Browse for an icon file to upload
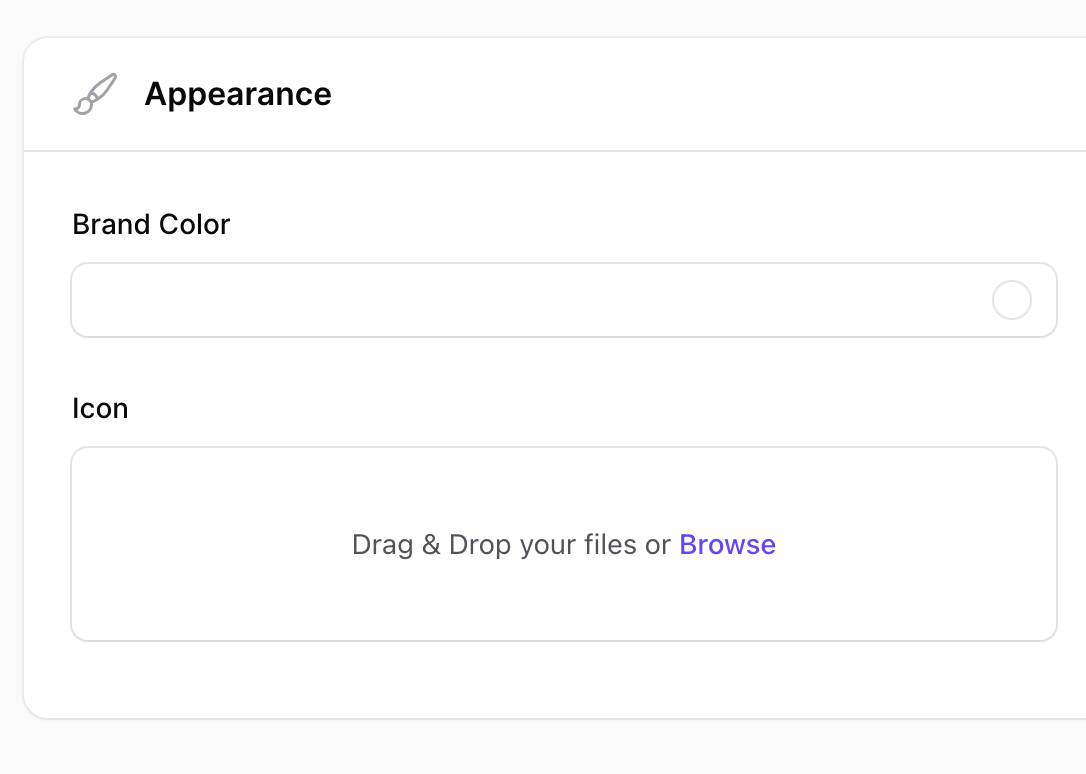 tap(727, 544)
